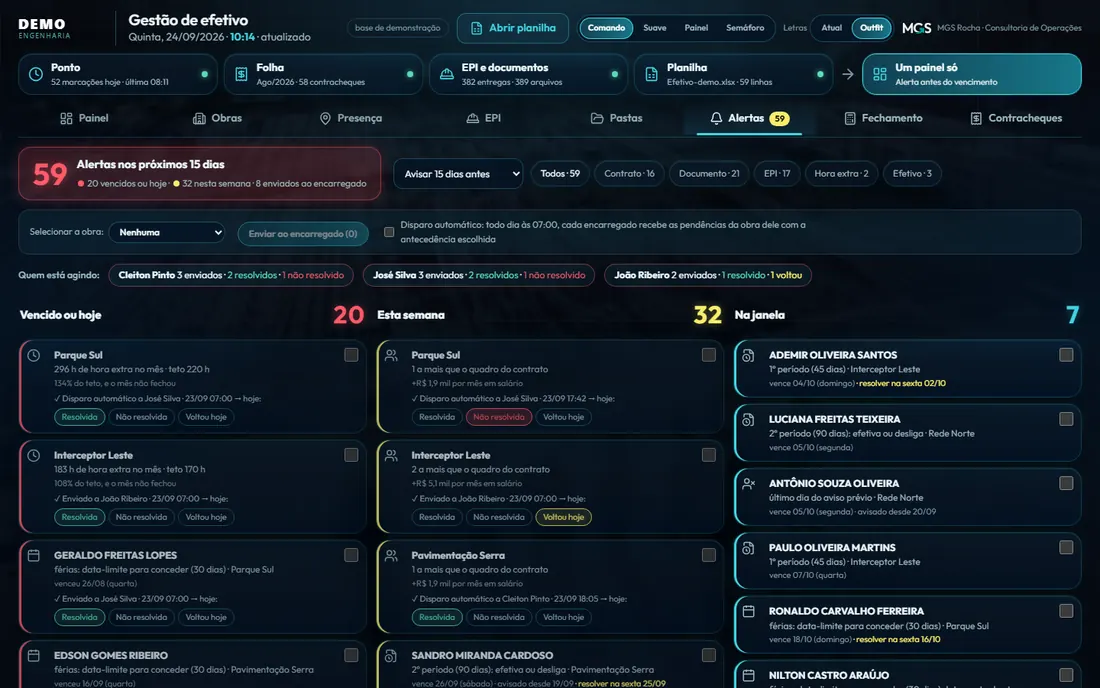
Task: Select the Semáforo theme option
Action: pos(745,28)
